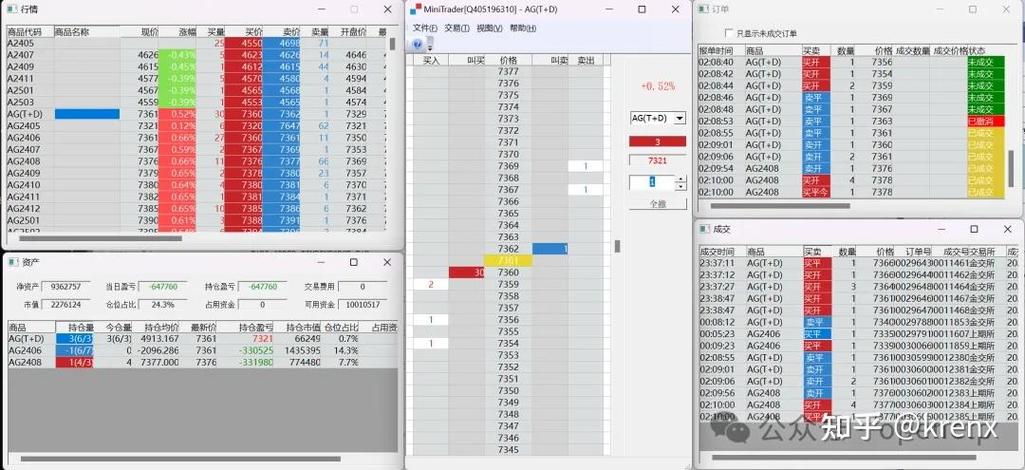Click the MiniTrader app icon in title bar

415,9
